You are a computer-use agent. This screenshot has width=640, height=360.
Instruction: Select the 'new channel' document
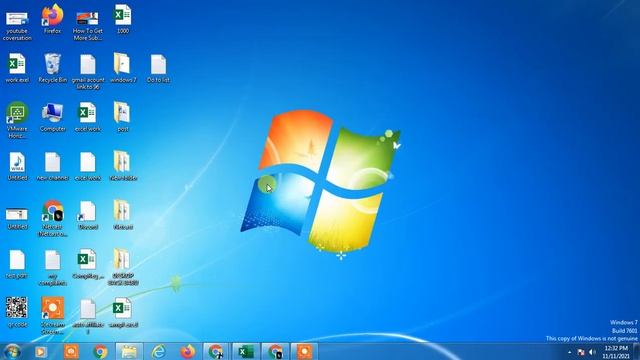52,166
